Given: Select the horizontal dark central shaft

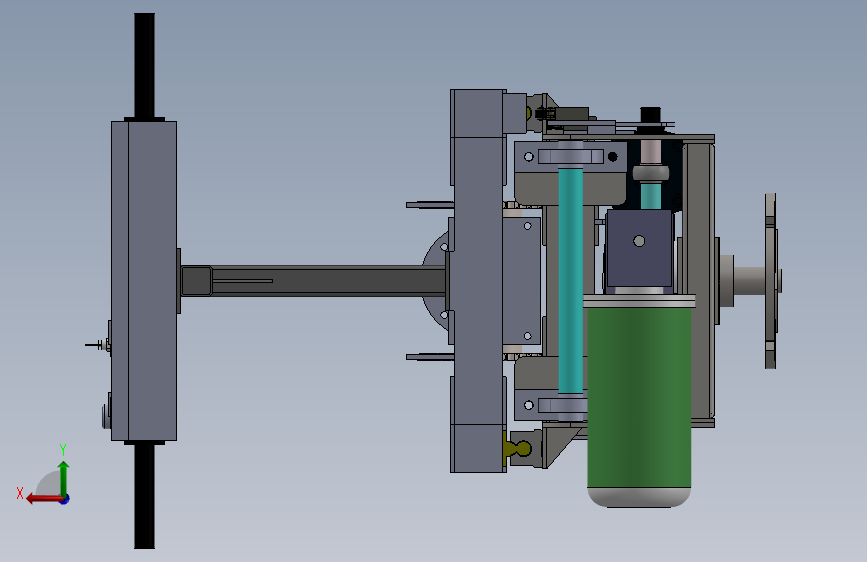Looking at the screenshot, I should click(x=313, y=281).
